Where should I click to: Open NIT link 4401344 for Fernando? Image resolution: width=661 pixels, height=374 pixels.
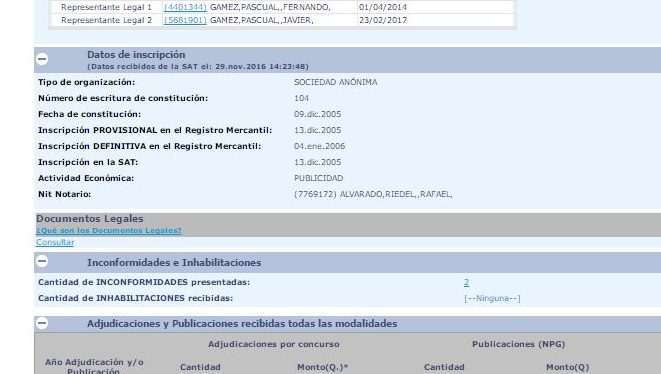point(185,7)
